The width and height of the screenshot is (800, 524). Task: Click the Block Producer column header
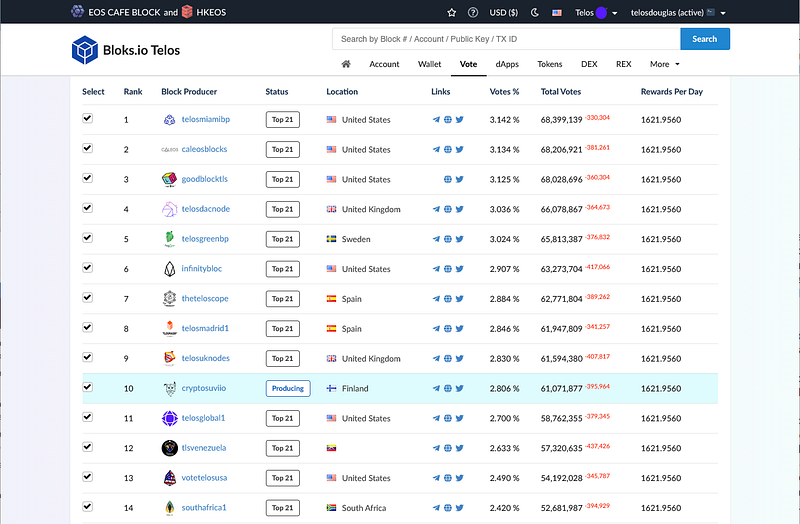(189, 92)
